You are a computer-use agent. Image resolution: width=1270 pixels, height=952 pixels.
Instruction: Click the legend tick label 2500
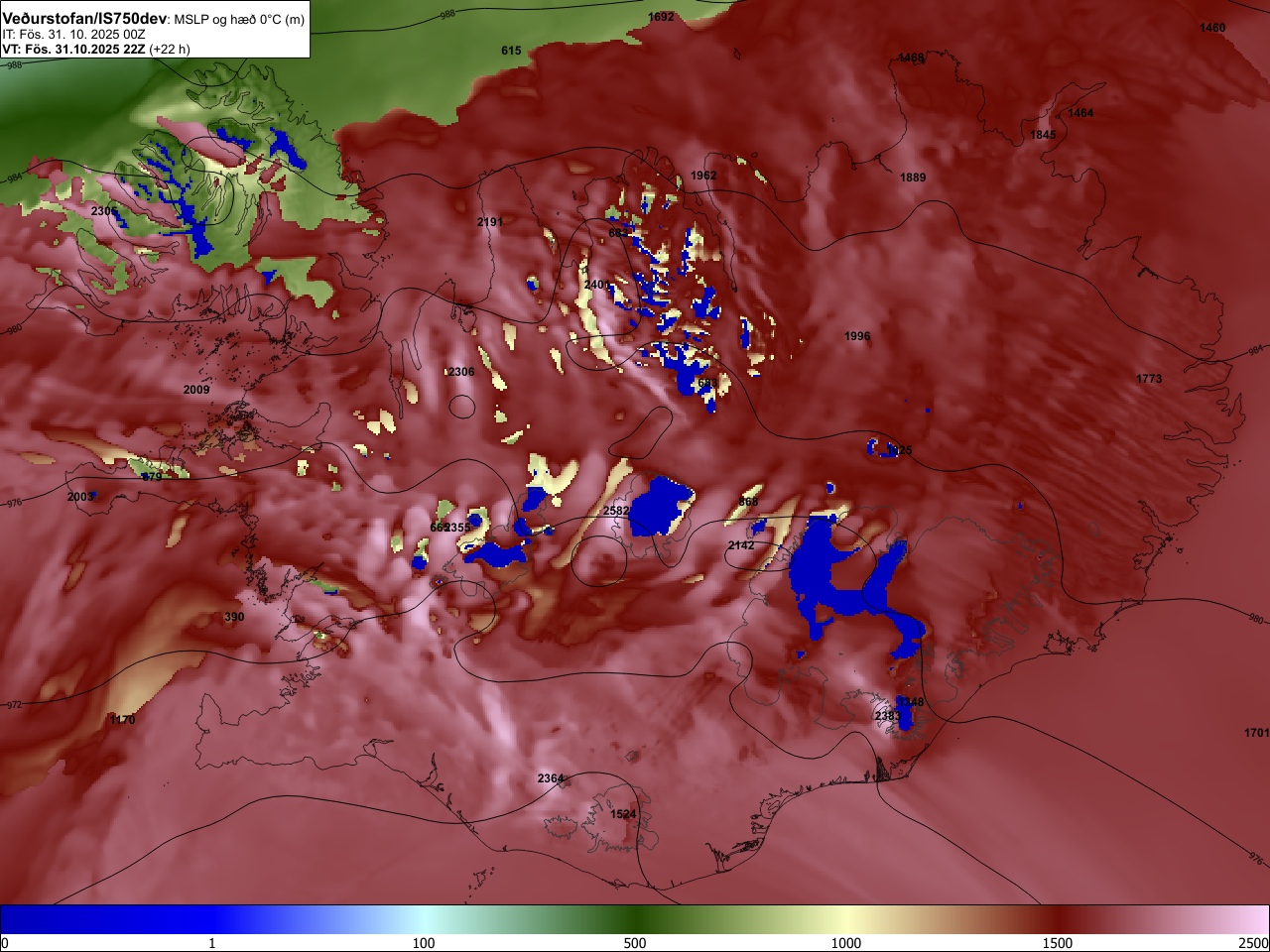(x=1254, y=943)
